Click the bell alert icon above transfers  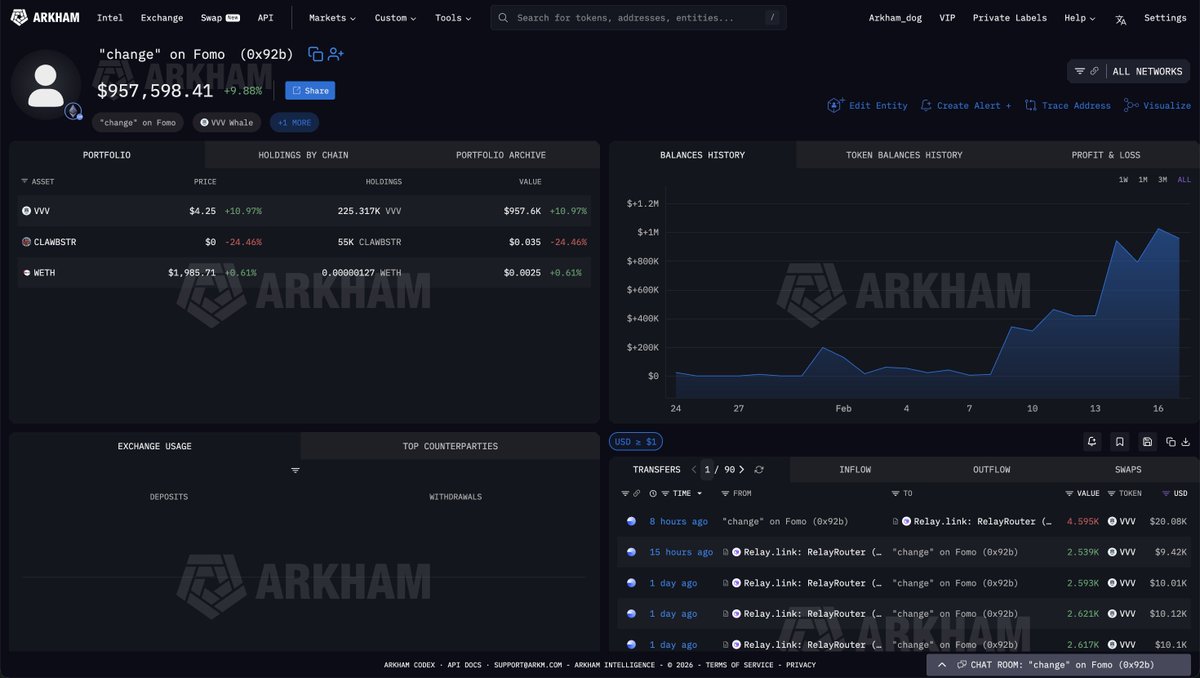tap(1094, 441)
